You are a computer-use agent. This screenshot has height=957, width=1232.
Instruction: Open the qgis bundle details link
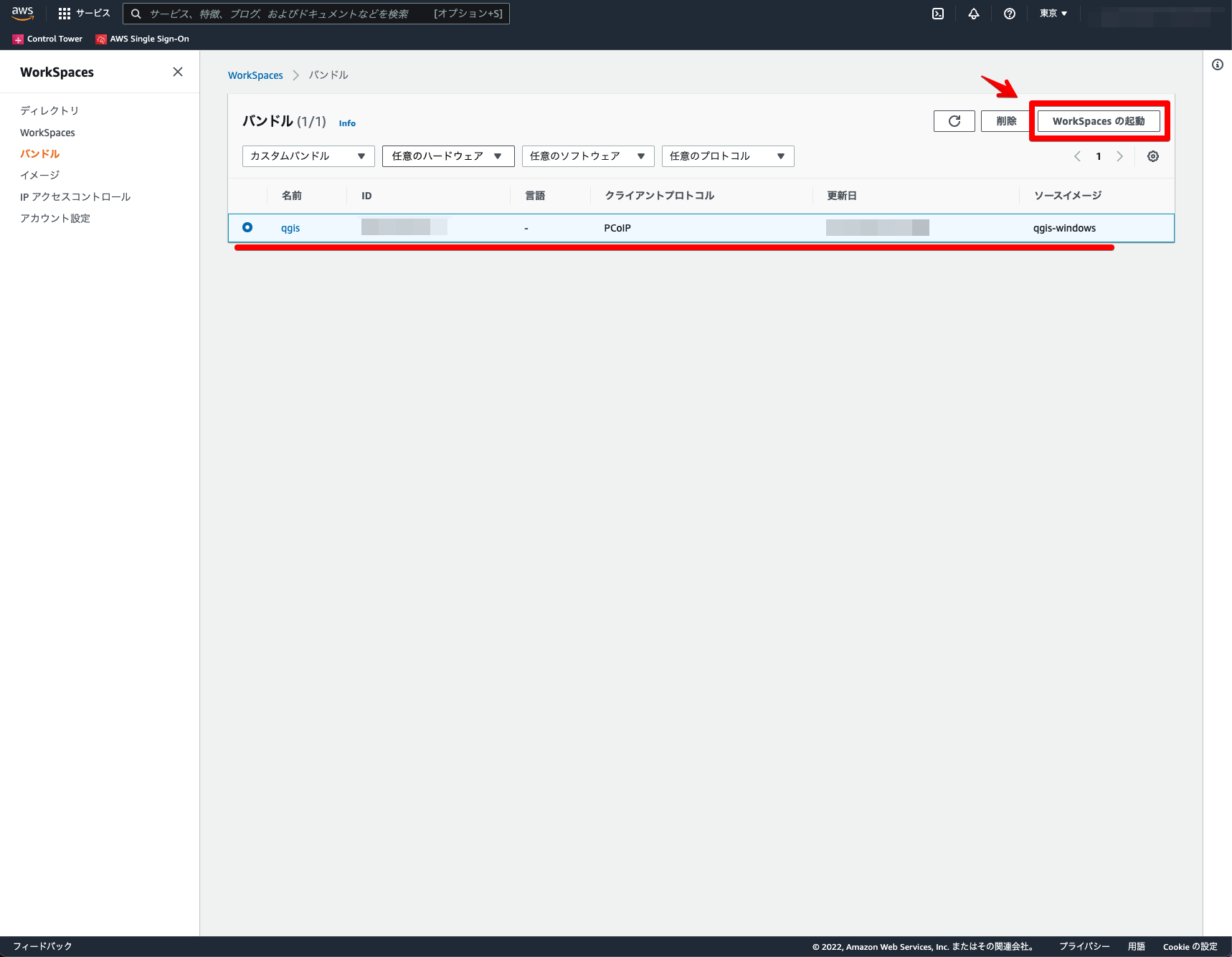pos(290,227)
